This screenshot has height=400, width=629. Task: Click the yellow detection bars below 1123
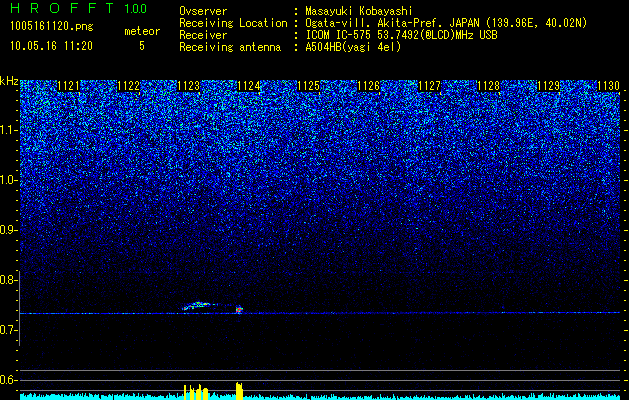(x=196, y=392)
